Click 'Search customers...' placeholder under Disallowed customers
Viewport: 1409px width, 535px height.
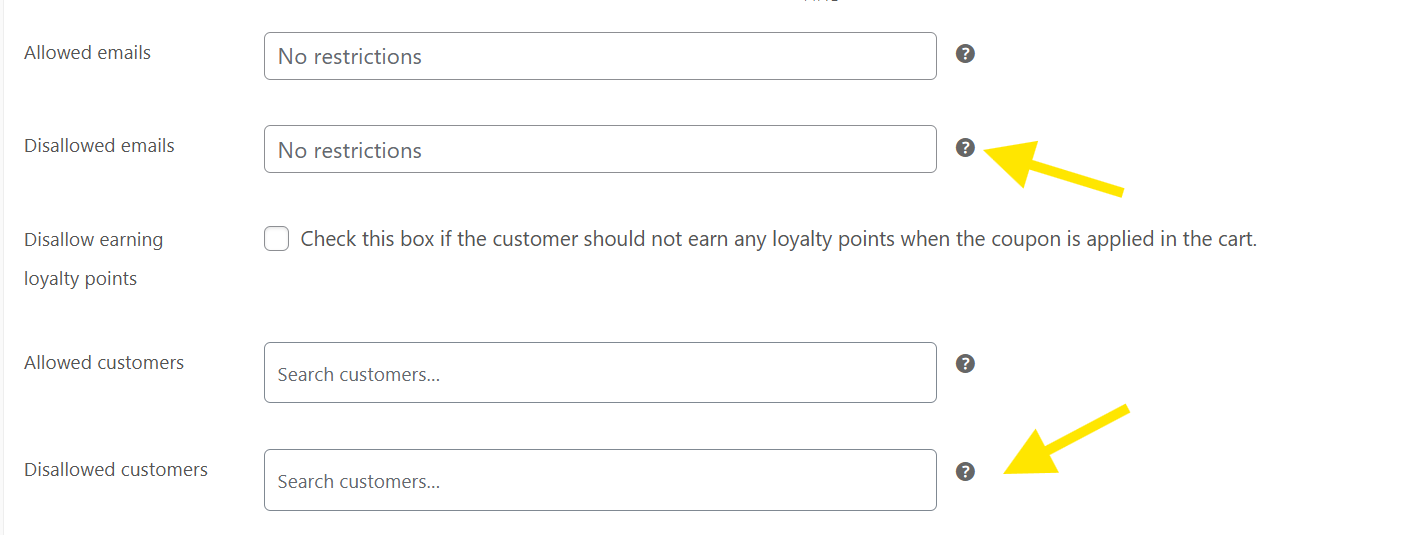point(359,482)
